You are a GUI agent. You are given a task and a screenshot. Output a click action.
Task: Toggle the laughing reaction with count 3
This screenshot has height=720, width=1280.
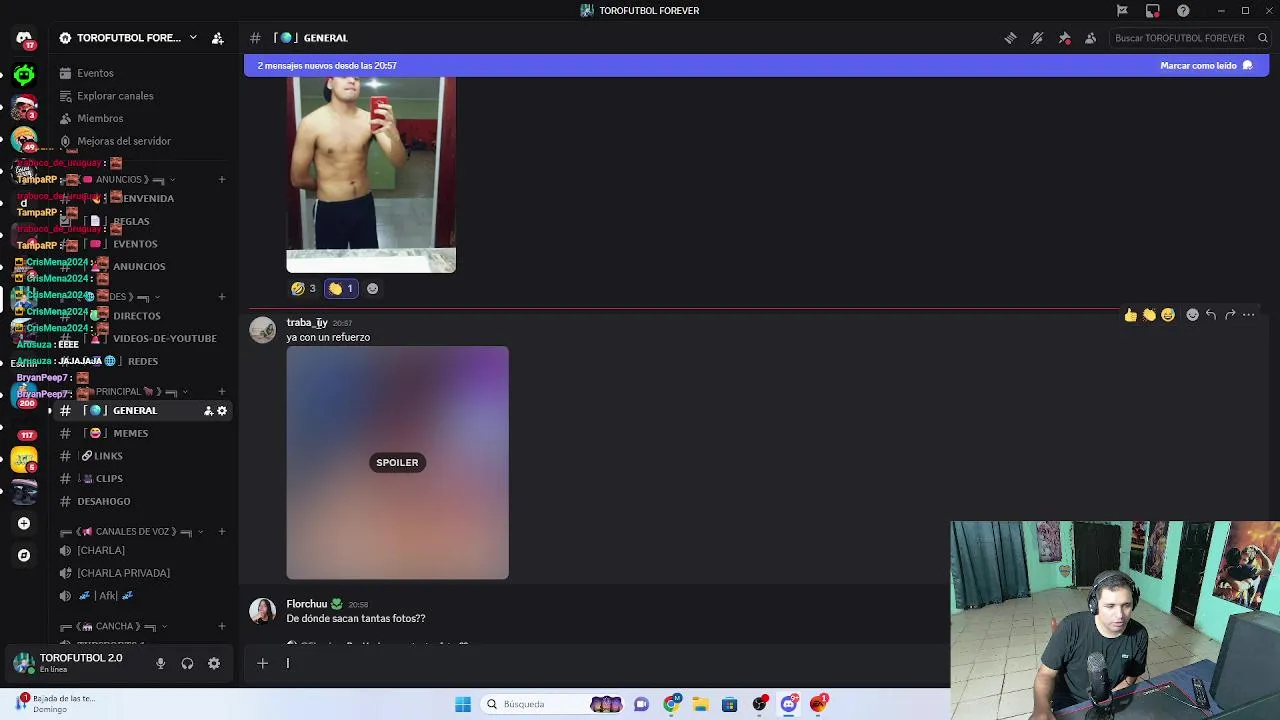303,289
